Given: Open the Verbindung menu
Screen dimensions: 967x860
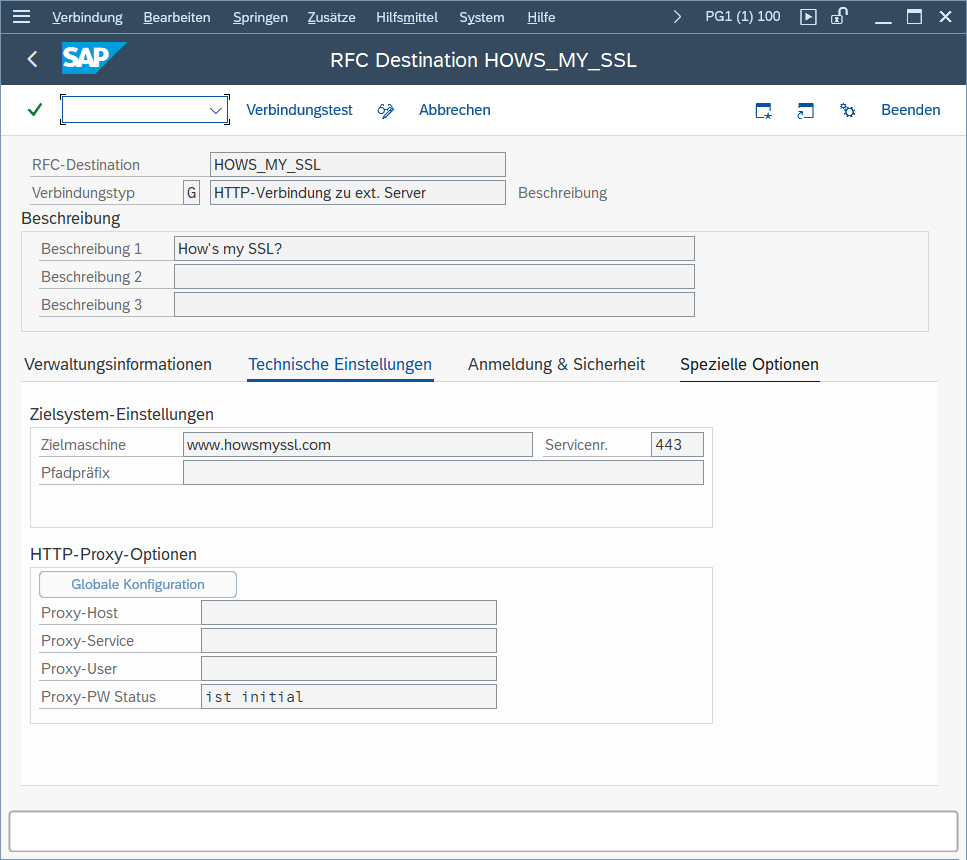Looking at the screenshot, I should click(87, 17).
